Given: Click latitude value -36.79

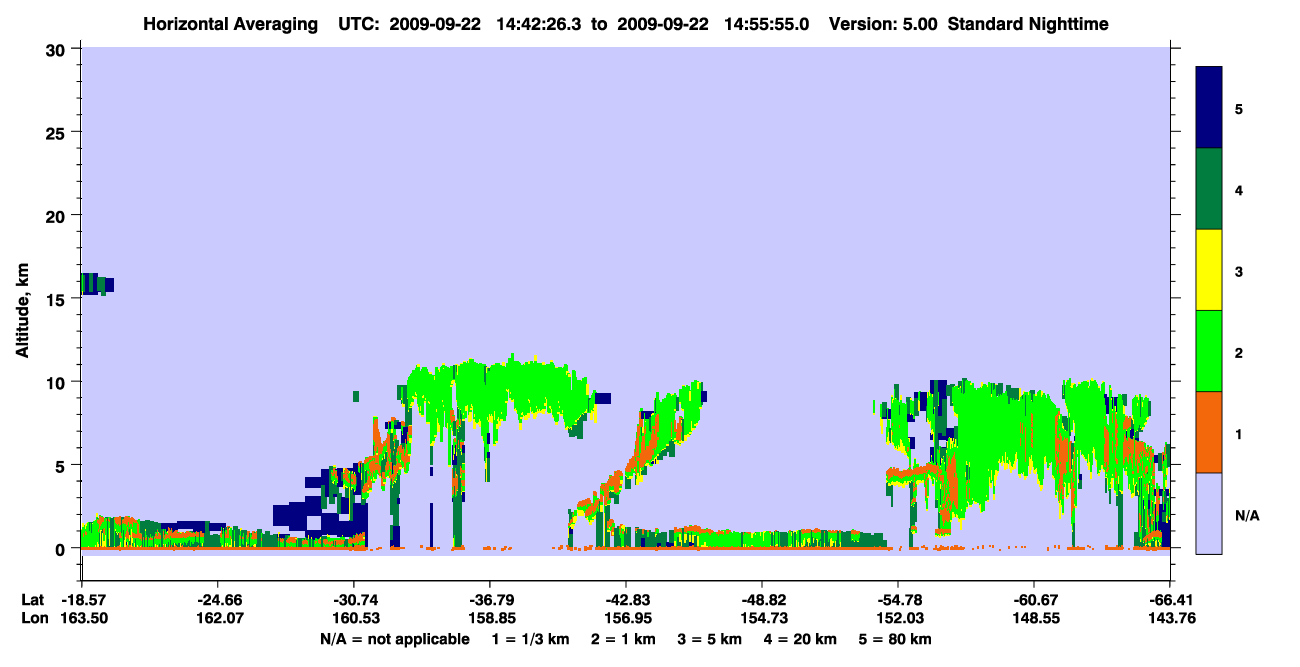Looking at the screenshot, I should (489, 599).
